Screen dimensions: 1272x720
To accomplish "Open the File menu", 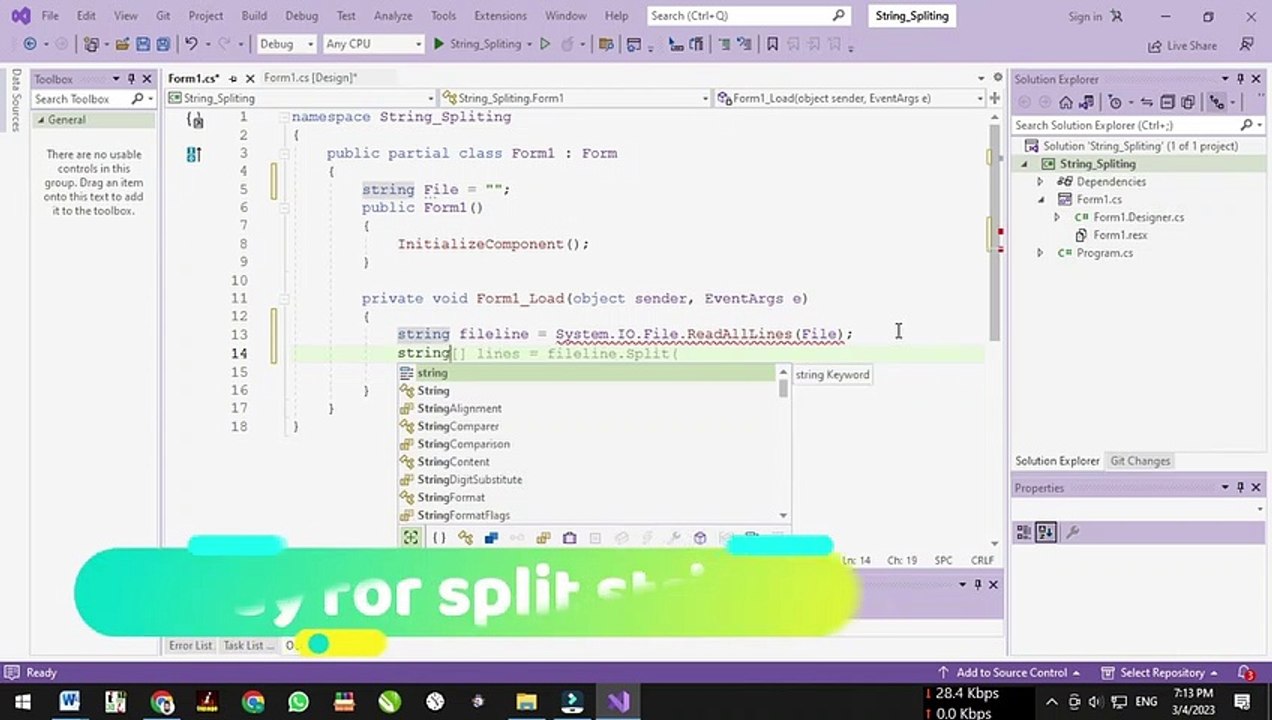I will [50, 16].
